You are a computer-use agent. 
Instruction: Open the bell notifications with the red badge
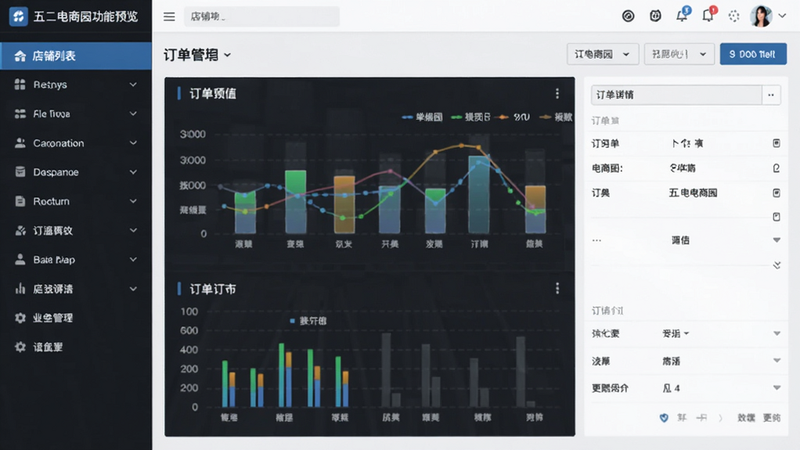pyautogui.click(x=708, y=15)
